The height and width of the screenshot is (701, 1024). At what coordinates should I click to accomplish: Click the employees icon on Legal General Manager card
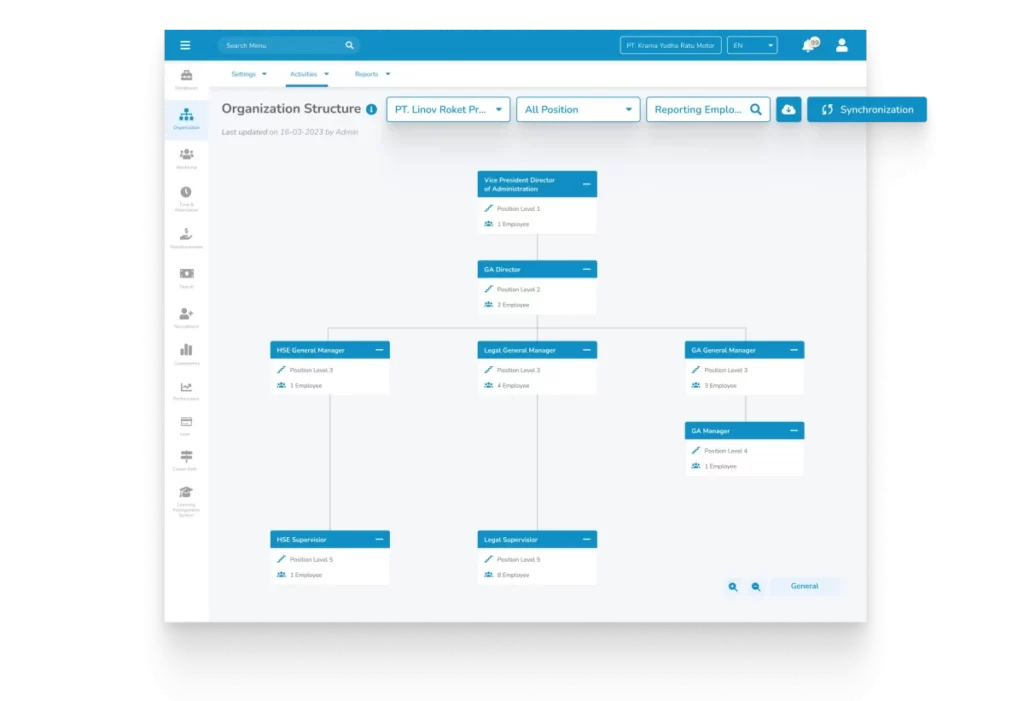point(488,385)
